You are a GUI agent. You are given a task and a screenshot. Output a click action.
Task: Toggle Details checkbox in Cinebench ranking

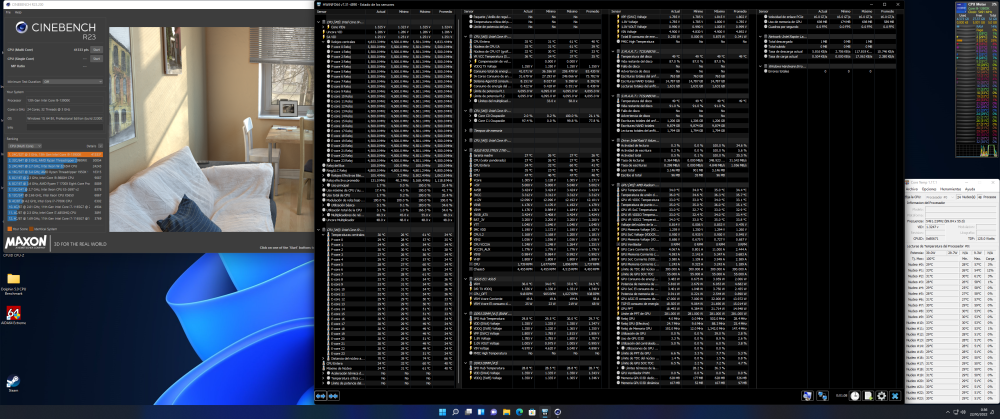coord(101,145)
